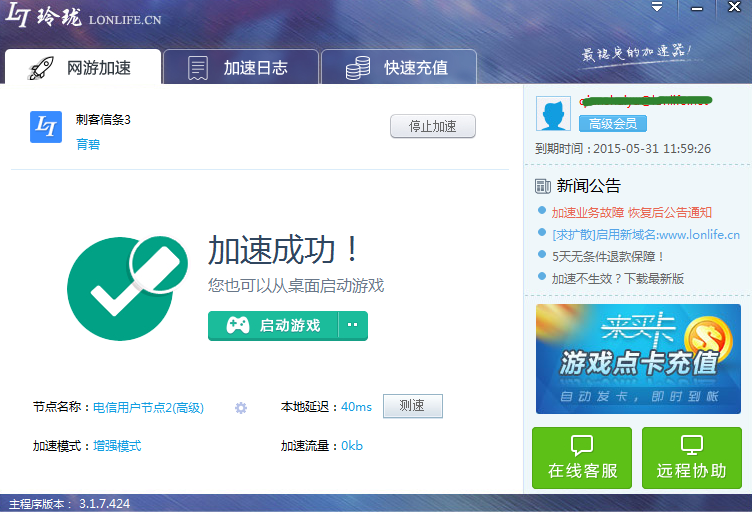Click the 游戏点卡充值 banner ad
This screenshot has width=752, height=512.
638,359
